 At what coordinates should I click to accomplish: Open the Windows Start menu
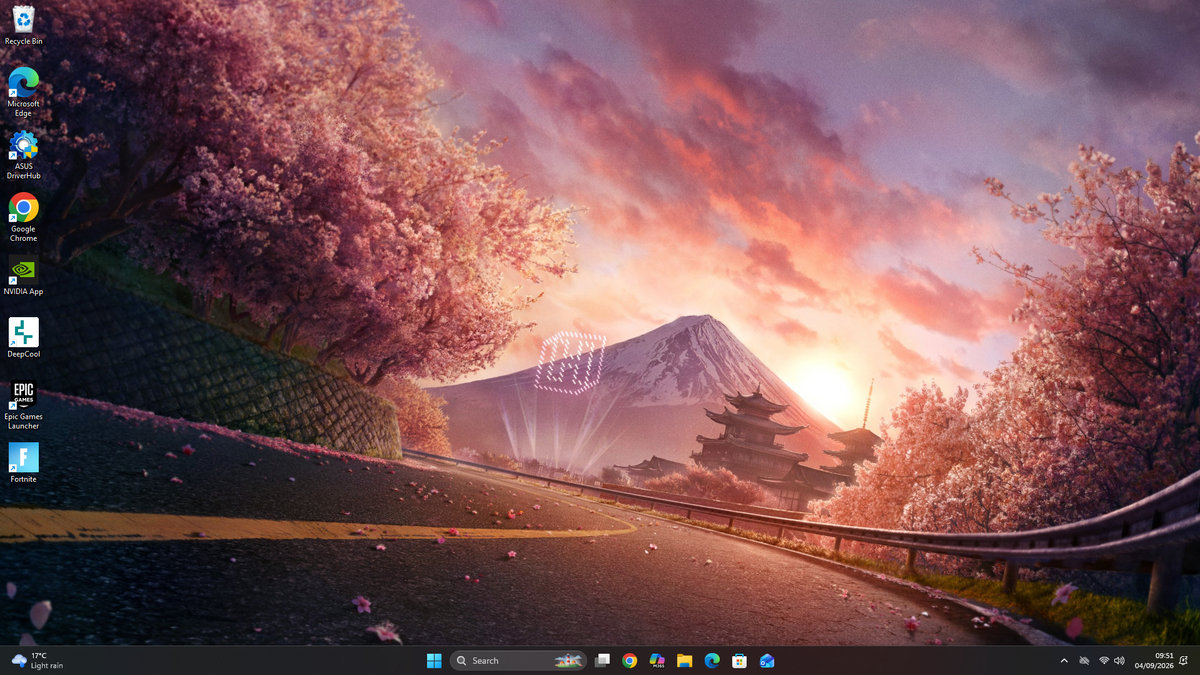(434, 660)
